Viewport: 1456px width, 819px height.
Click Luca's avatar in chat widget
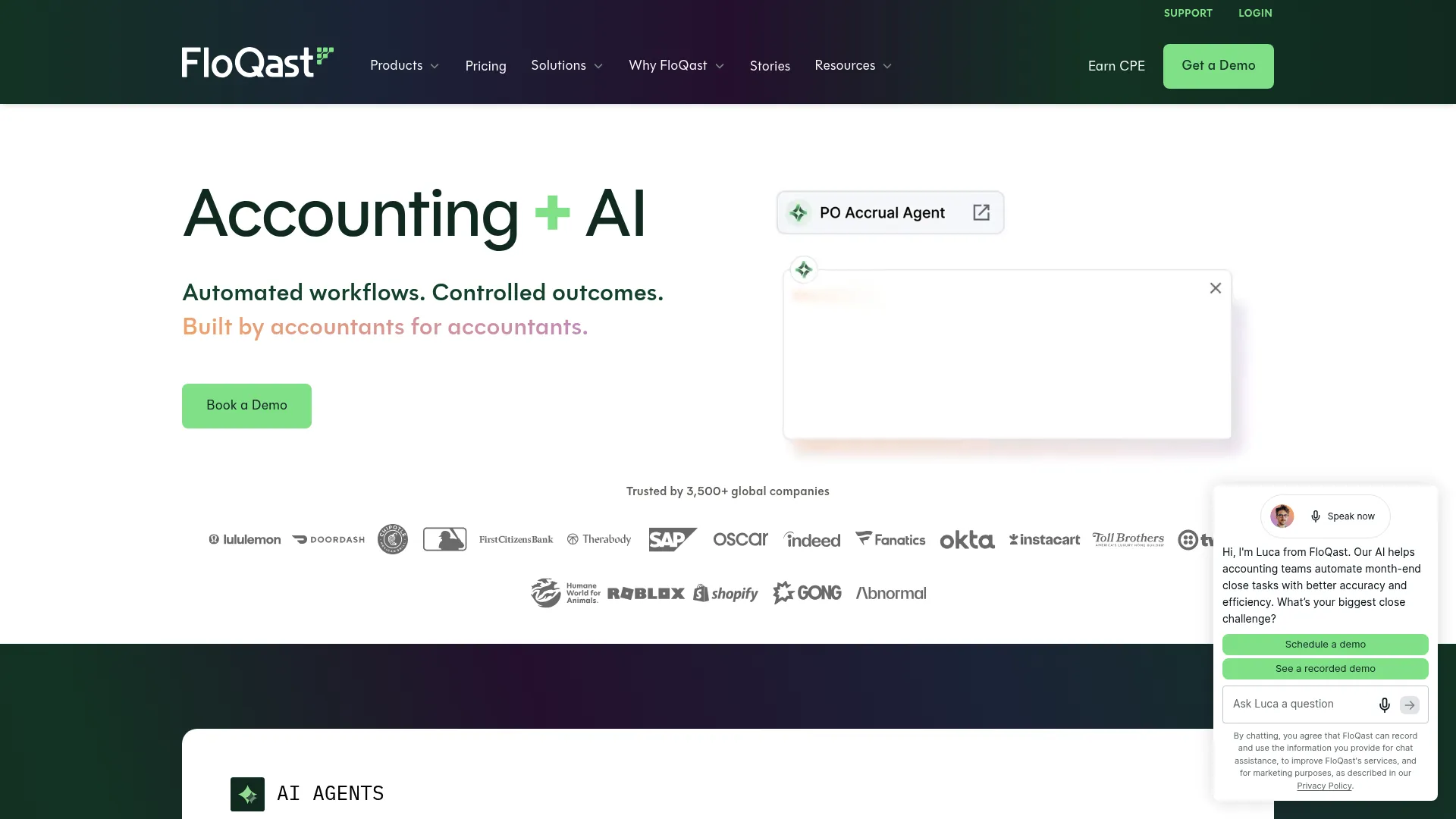click(x=1282, y=516)
